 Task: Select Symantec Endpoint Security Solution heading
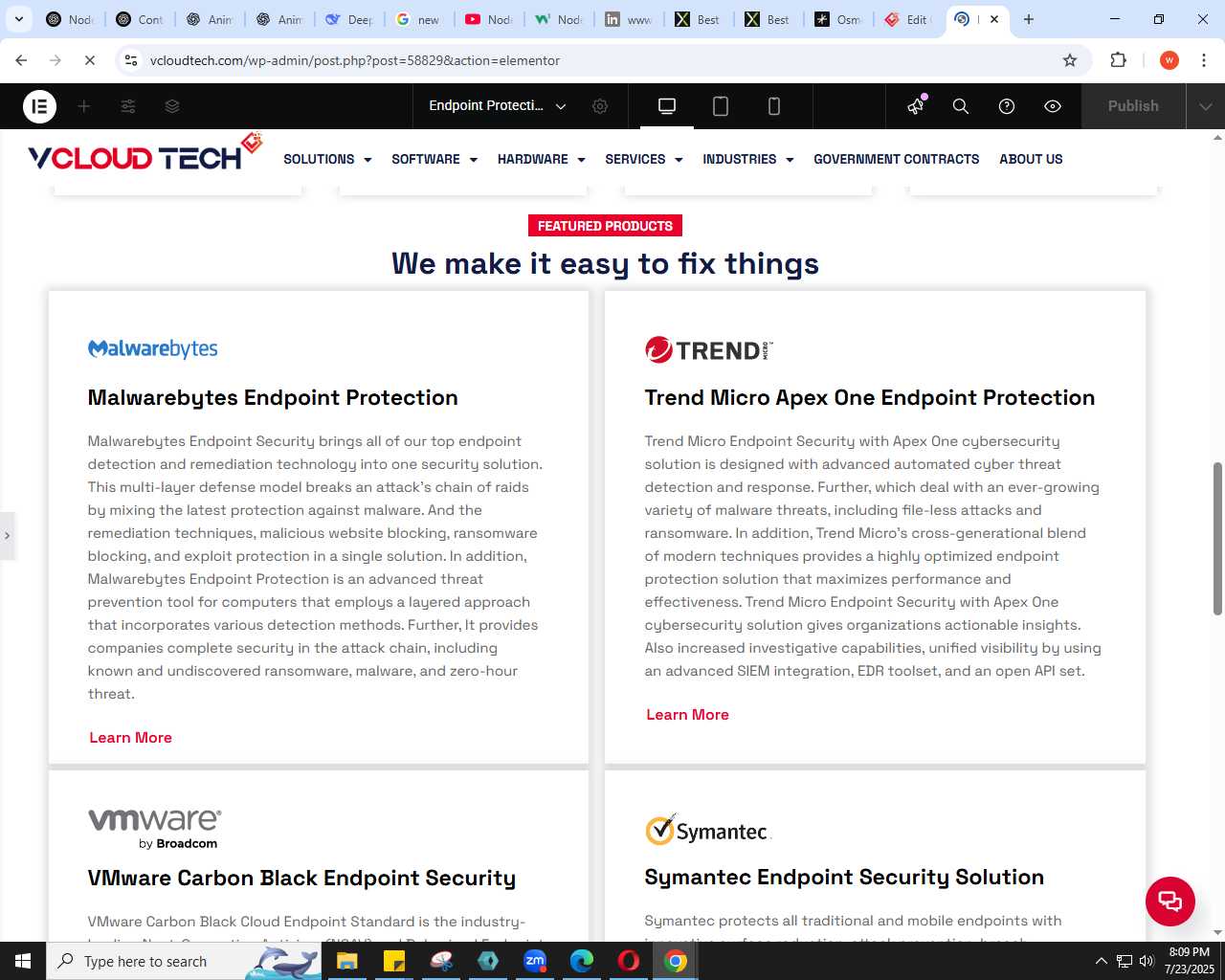pyautogui.click(x=844, y=877)
